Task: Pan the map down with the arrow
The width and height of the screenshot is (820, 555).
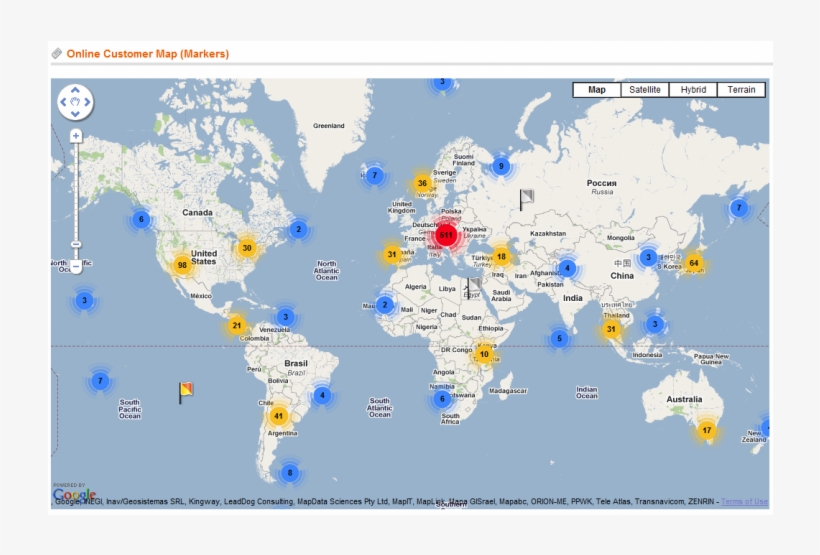Action: (x=75, y=114)
